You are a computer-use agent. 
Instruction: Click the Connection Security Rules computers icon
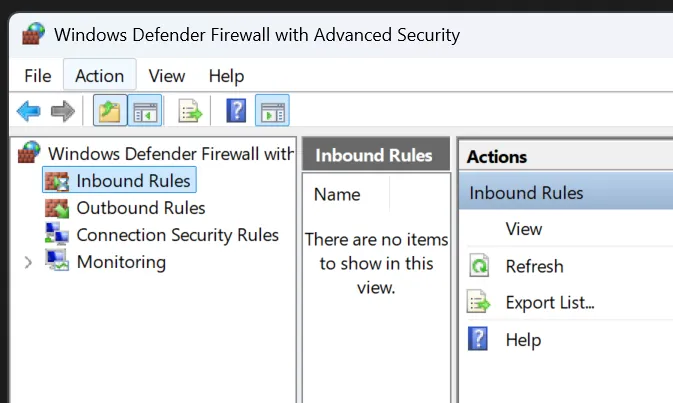pos(57,235)
